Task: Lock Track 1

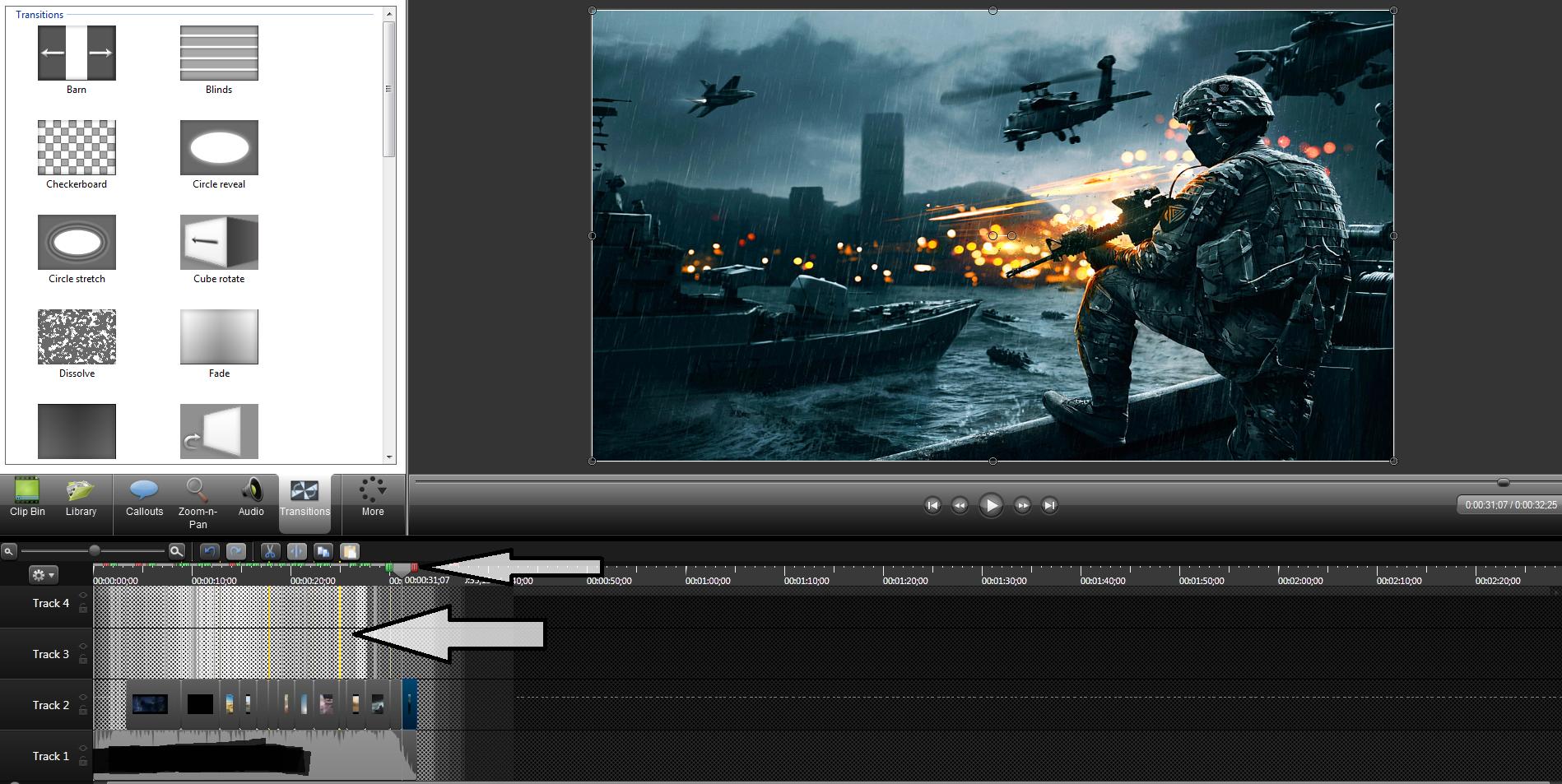Action: point(83,761)
